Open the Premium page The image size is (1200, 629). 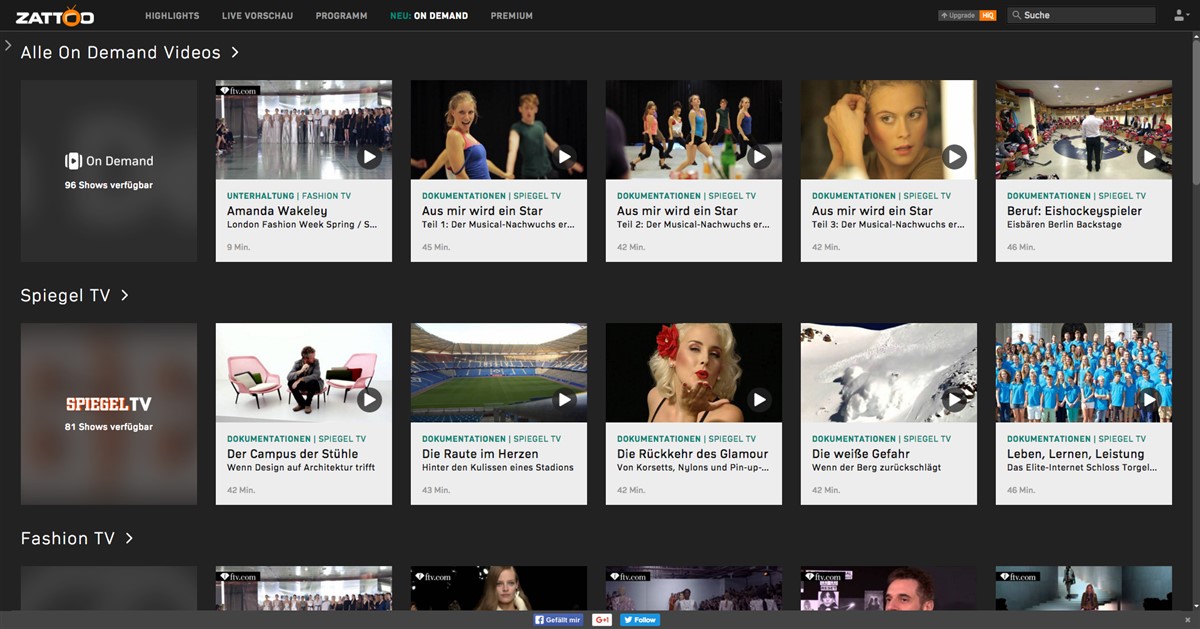tap(512, 16)
